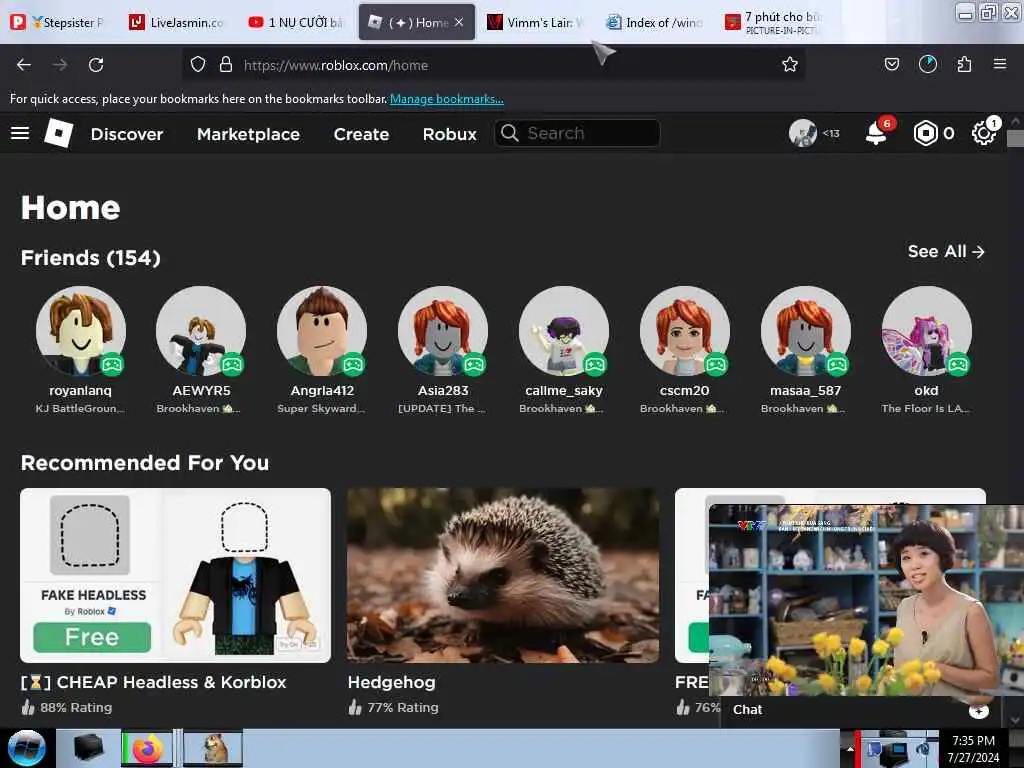The image size is (1024, 768).
Task: Open the Robux balance icon
Action: click(925, 133)
